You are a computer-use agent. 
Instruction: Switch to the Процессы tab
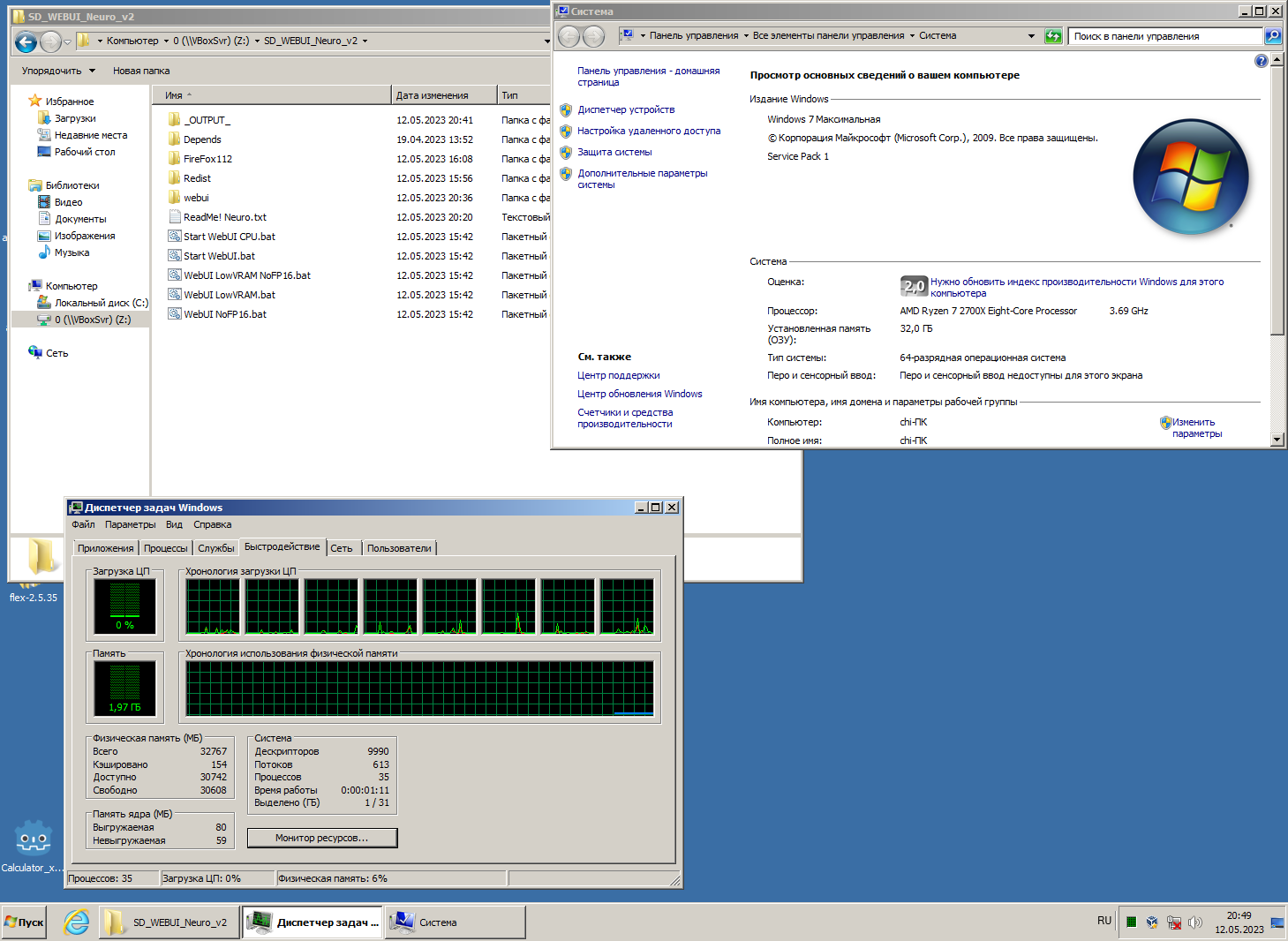point(165,548)
